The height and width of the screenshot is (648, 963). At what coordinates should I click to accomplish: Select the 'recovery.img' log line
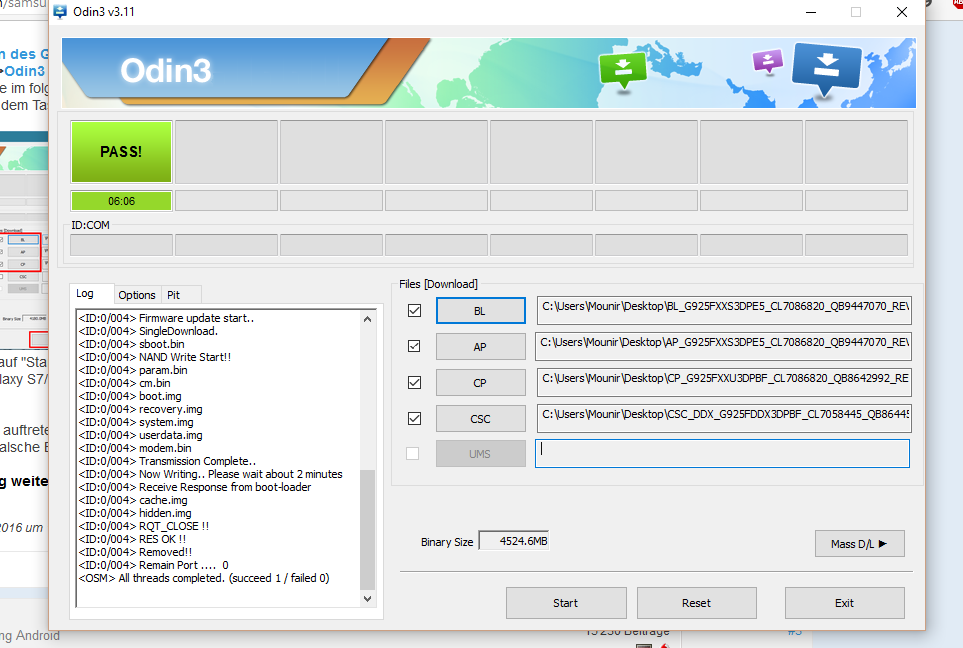140,409
